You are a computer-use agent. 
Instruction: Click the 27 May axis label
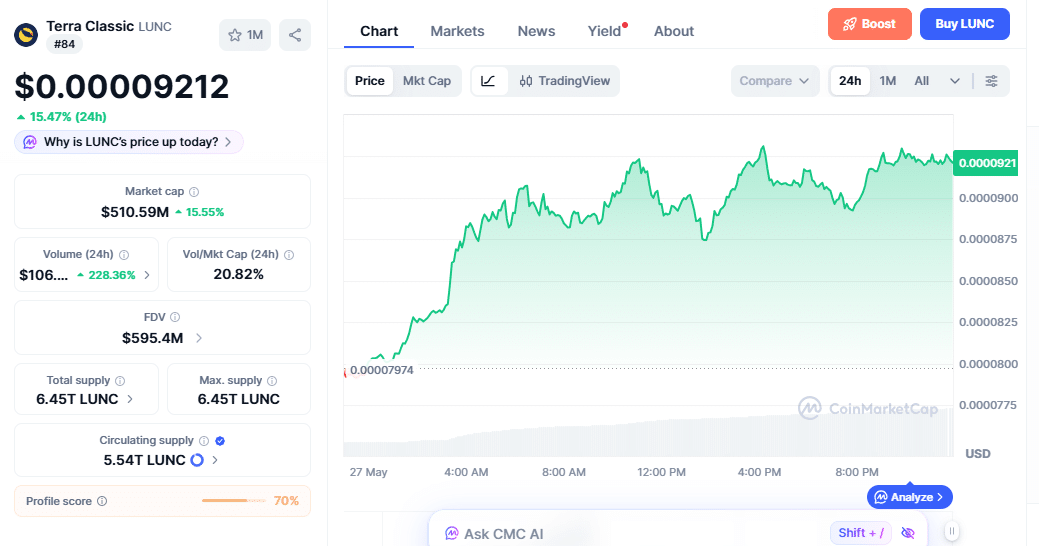(x=368, y=472)
